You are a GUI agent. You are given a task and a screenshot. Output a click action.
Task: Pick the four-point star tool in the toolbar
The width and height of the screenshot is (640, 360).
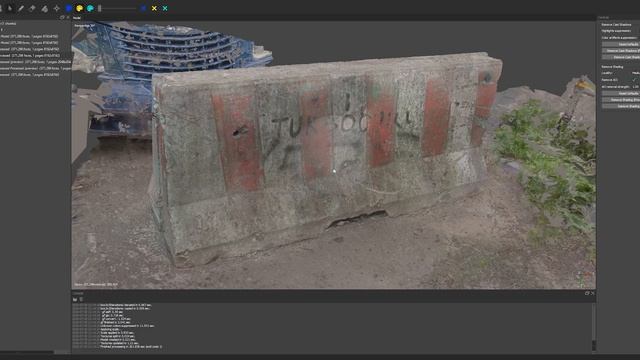click(x=56, y=8)
